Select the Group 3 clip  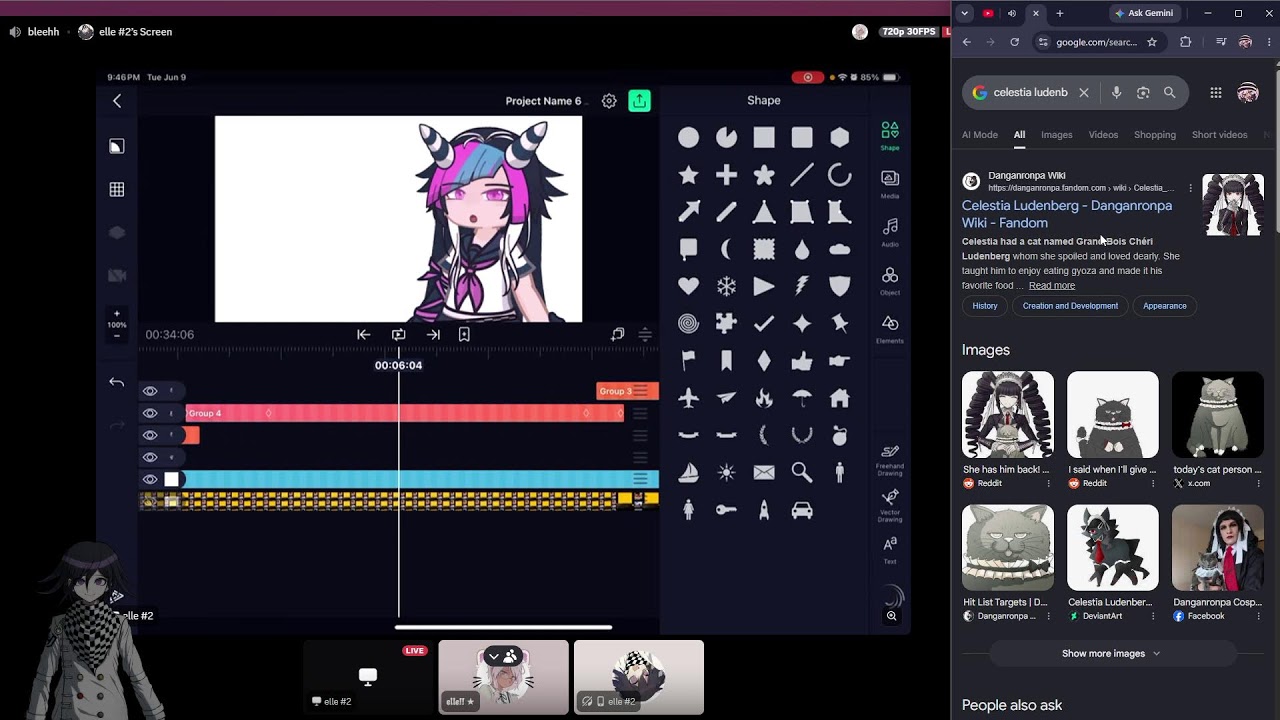(x=627, y=391)
